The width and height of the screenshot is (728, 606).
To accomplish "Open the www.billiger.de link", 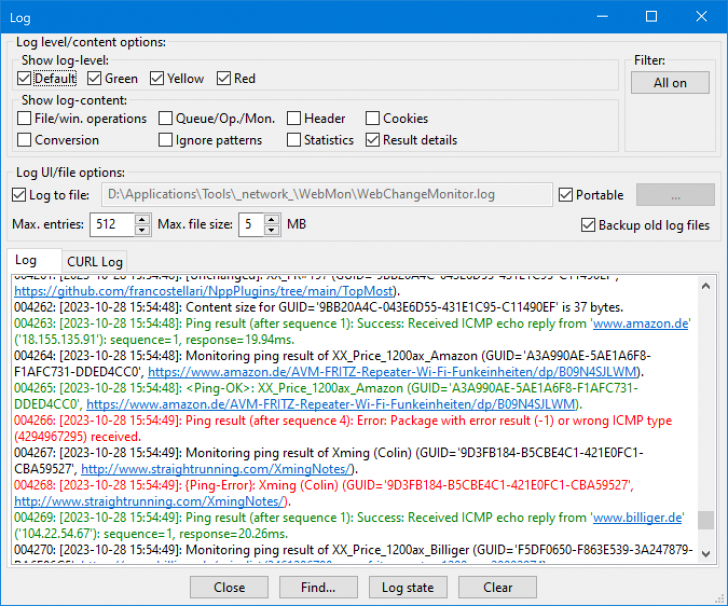I will pos(637,518).
